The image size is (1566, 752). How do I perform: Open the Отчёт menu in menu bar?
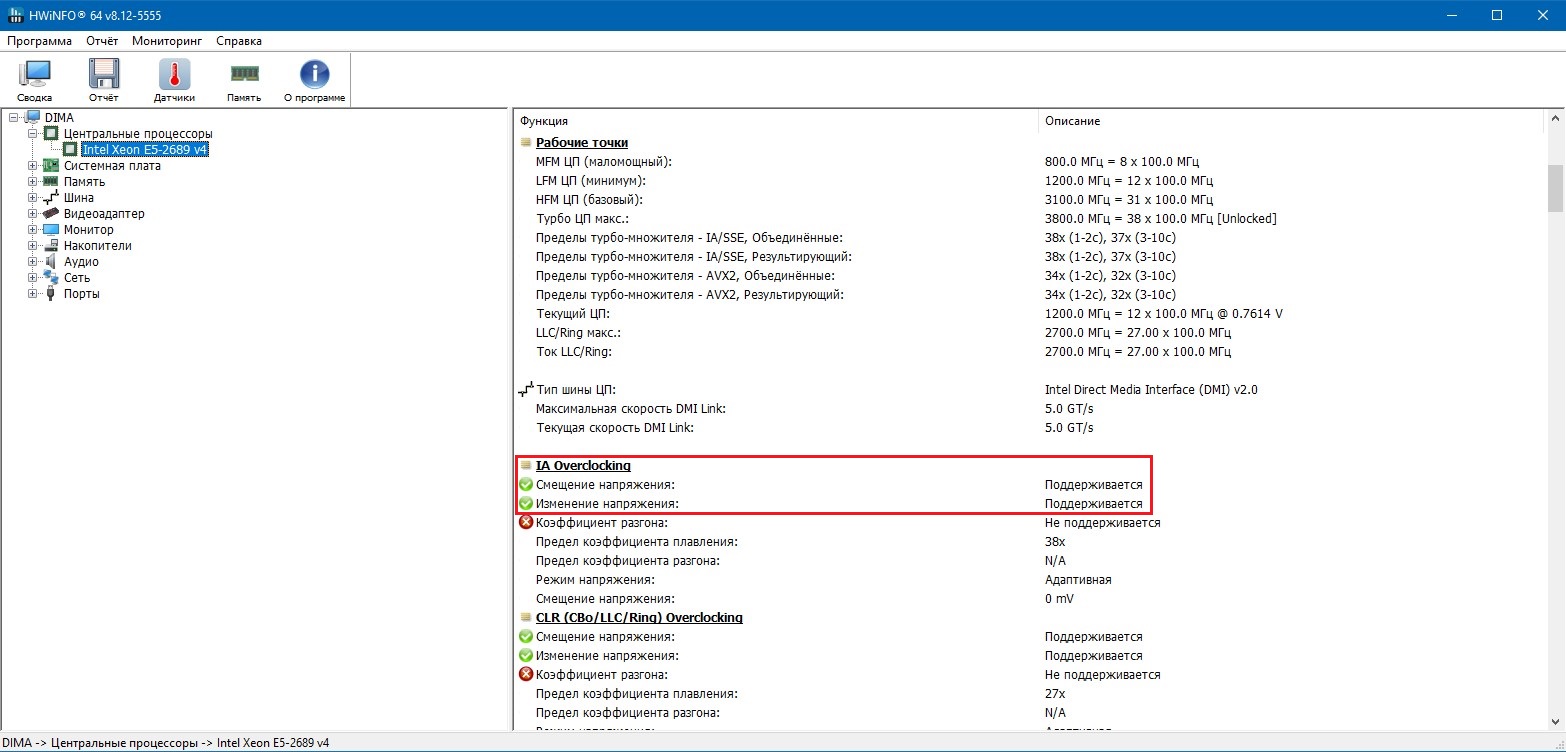pyautogui.click(x=102, y=41)
